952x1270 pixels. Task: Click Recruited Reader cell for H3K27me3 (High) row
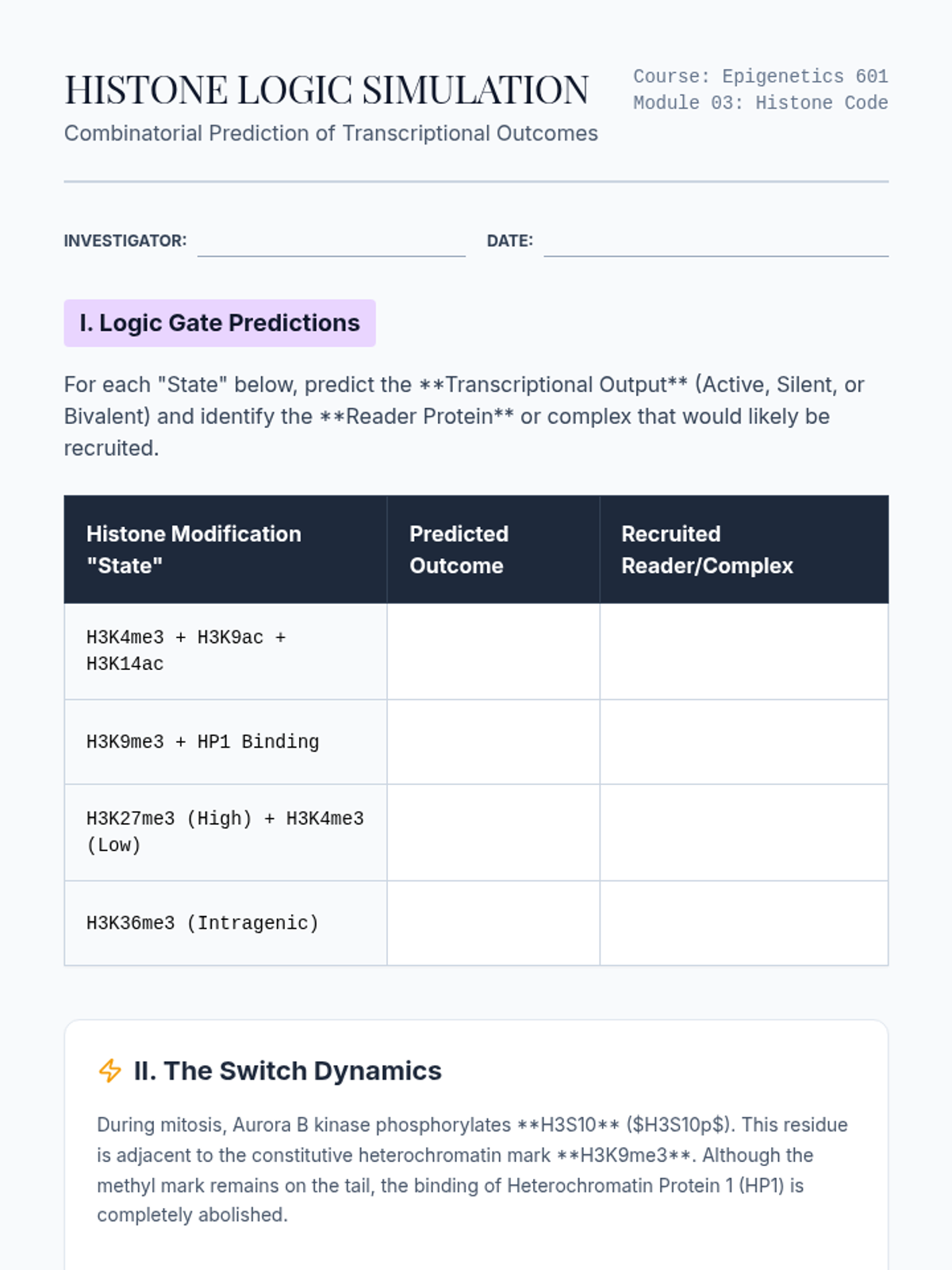[743, 832]
